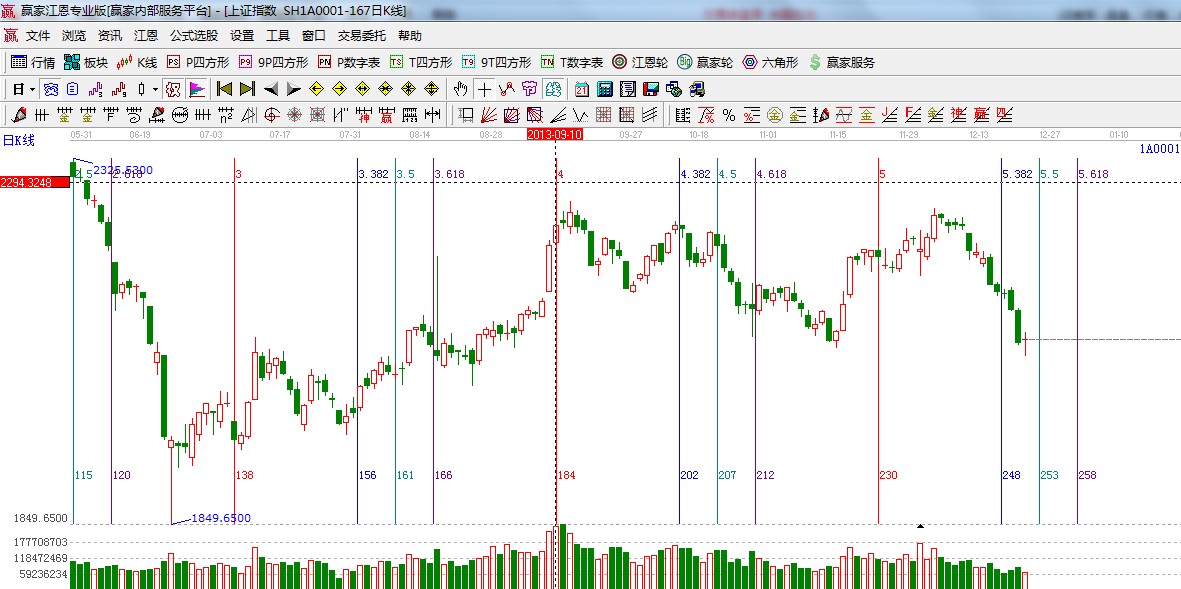Click the red 2013-09-10 date marker
This screenshot has height=589, width=1181.
555,133
